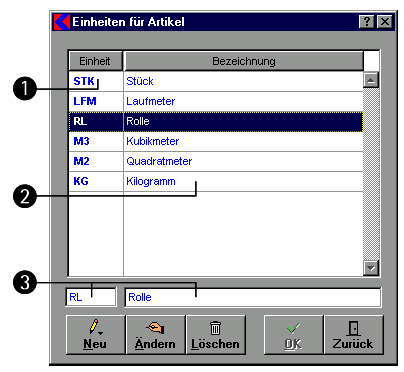Click the red-blue application logo in title bar

tap(62, 22)
